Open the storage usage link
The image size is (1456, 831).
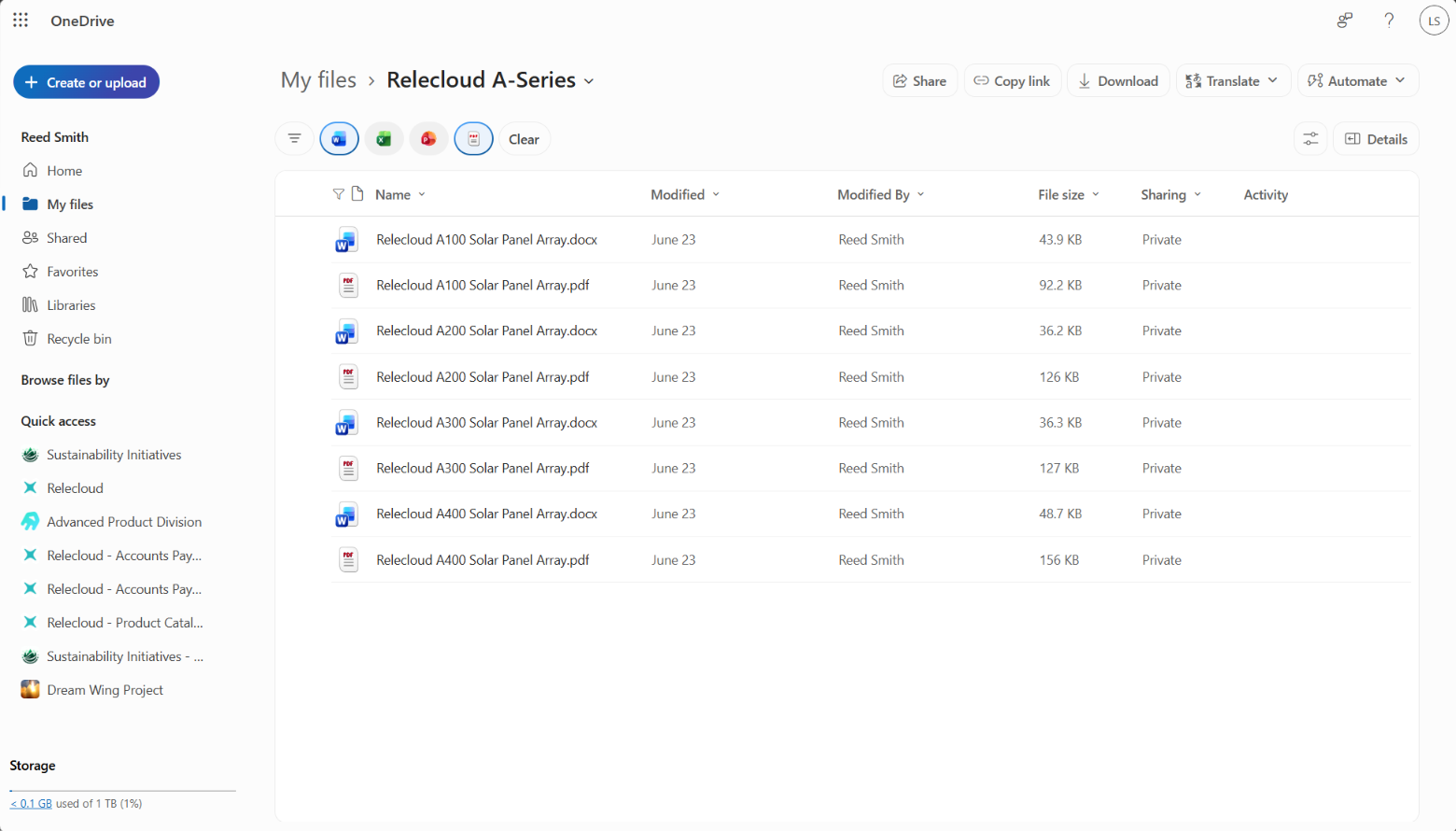(31, 803)
